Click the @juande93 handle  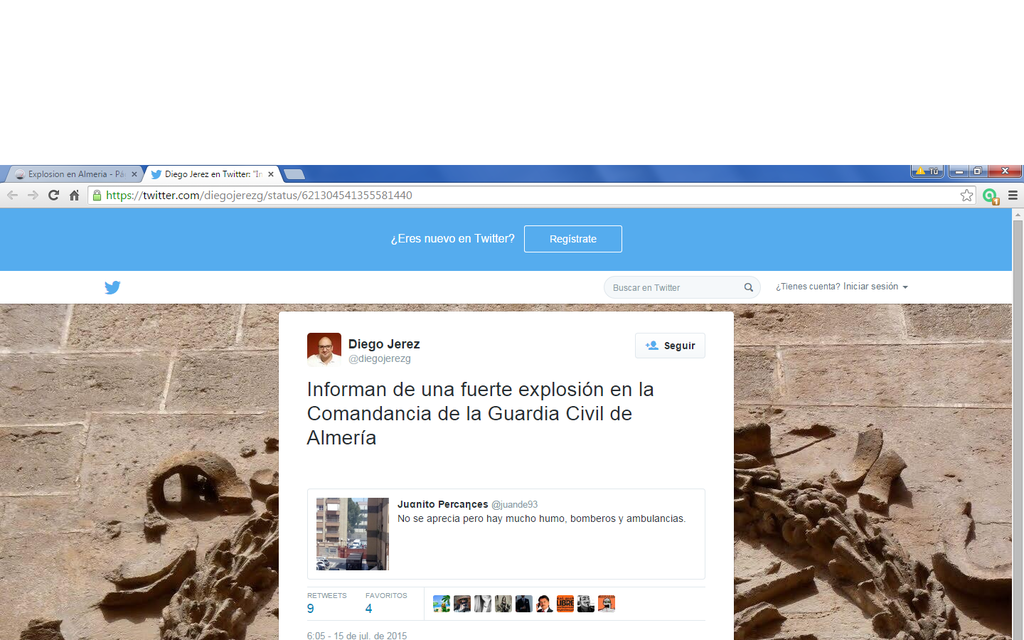[515, 505]
